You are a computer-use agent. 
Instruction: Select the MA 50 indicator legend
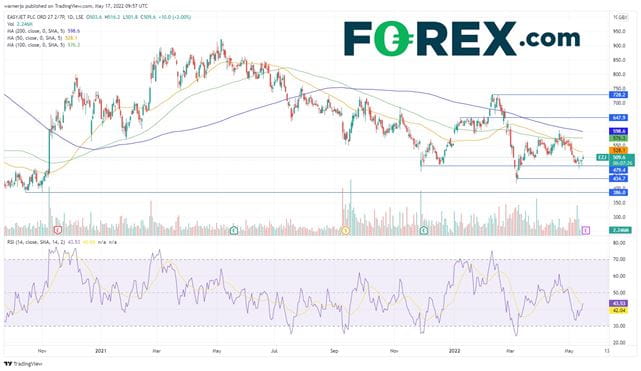pos(42,38)
